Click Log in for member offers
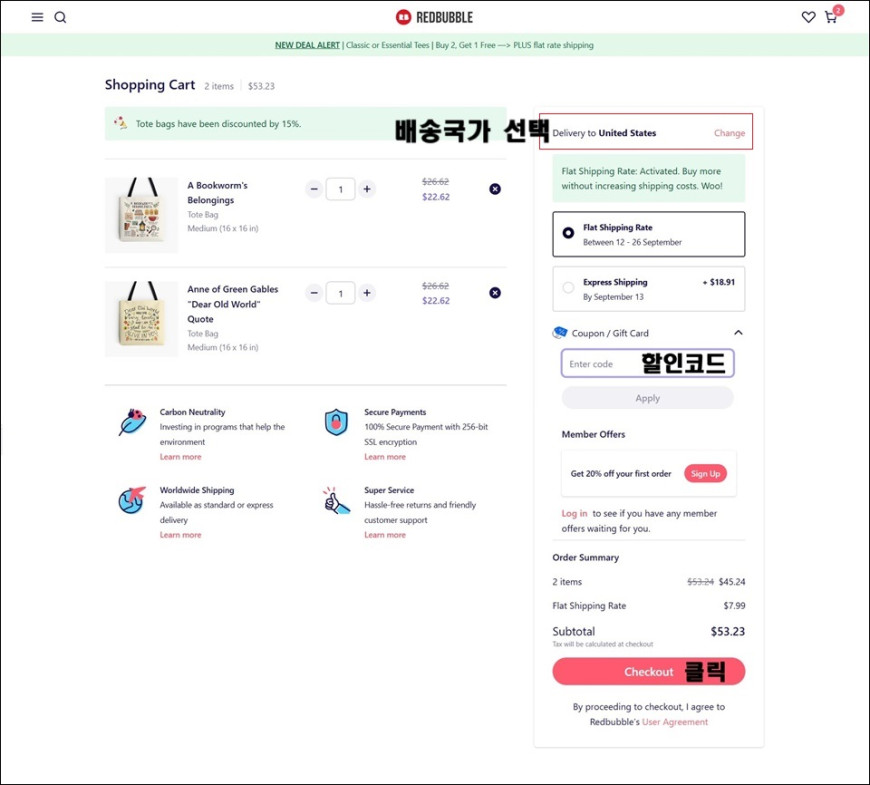Screen dimensions: 870x785 click(x=574, y=514)
